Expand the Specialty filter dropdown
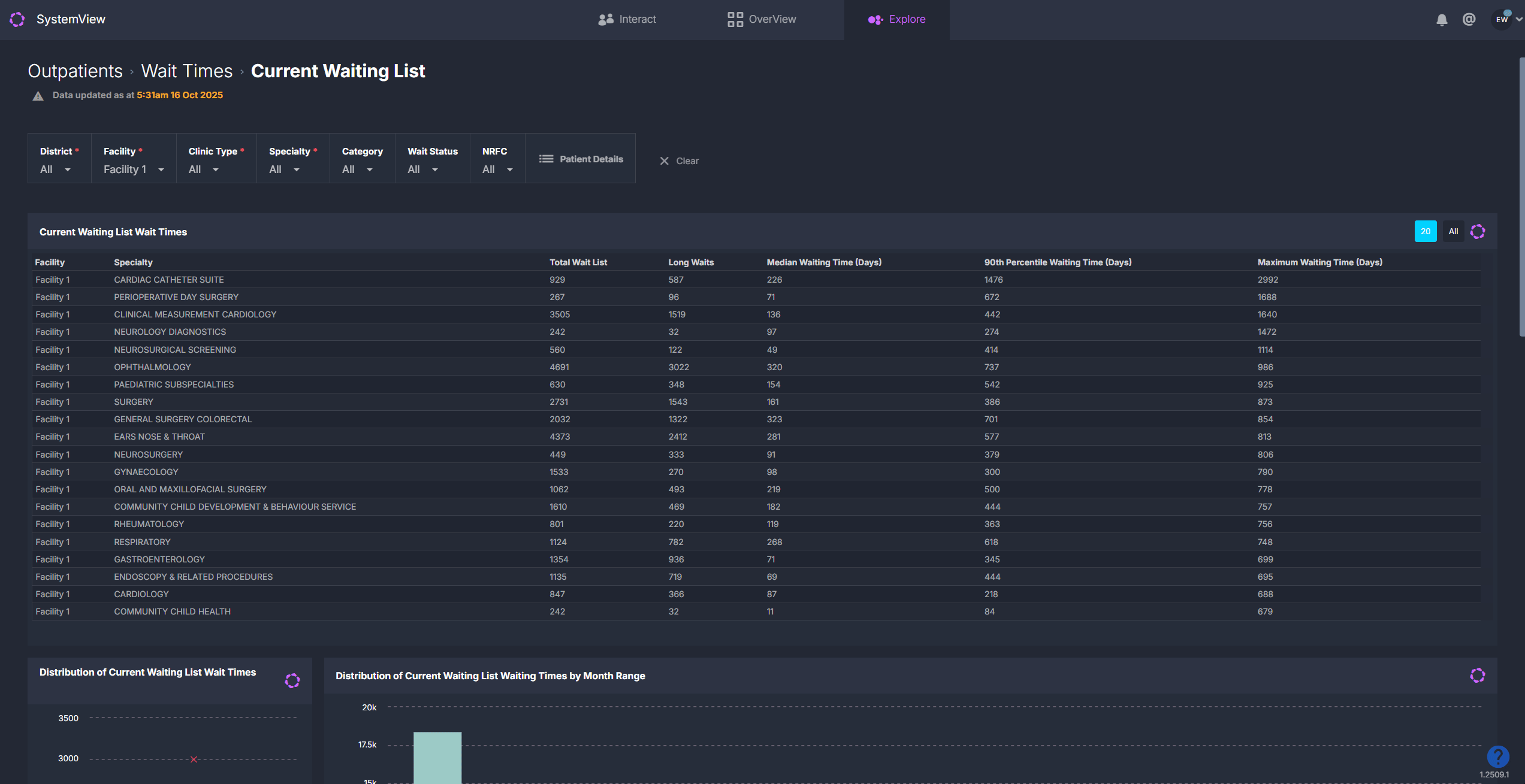Screen dimensions: 1525x784 tap(285, 170)
